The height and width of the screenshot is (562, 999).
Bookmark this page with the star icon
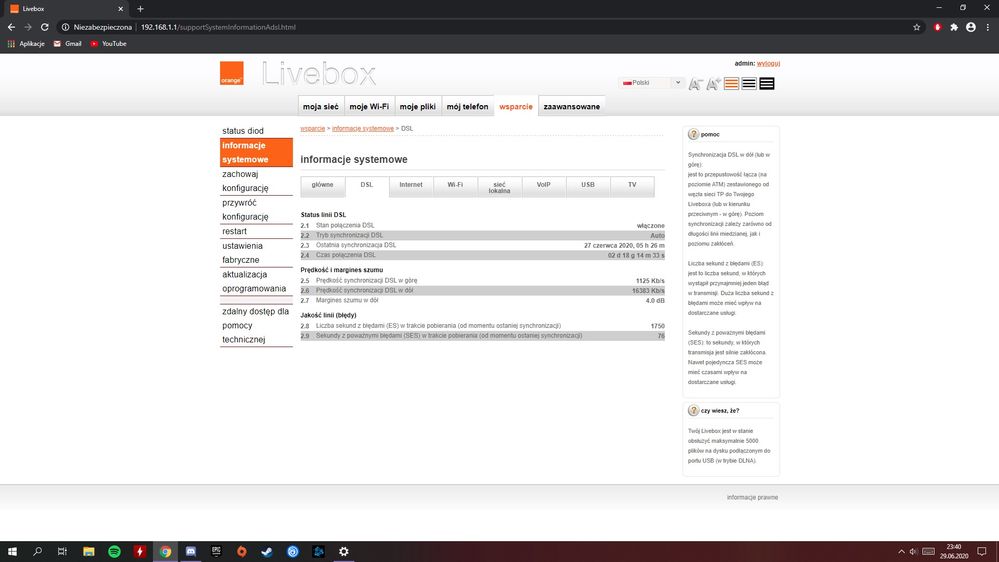coord(917,27)
